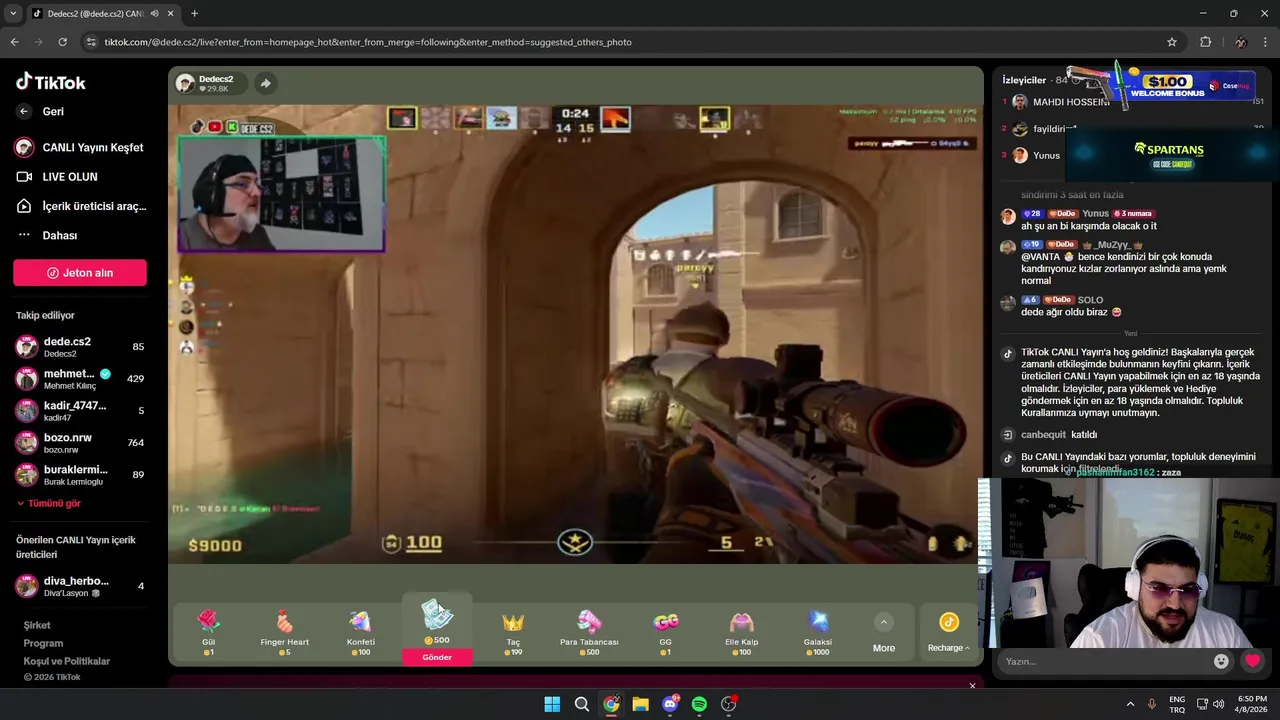Open the emoji picker in chat
1280x720 pixels.
click(x=1221, y=661)
